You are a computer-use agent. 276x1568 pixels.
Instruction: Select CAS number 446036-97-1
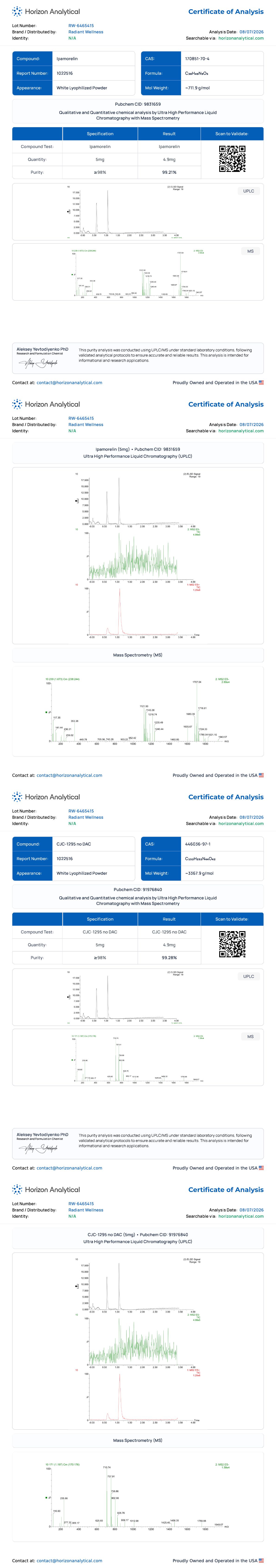(x=197, y=844)
